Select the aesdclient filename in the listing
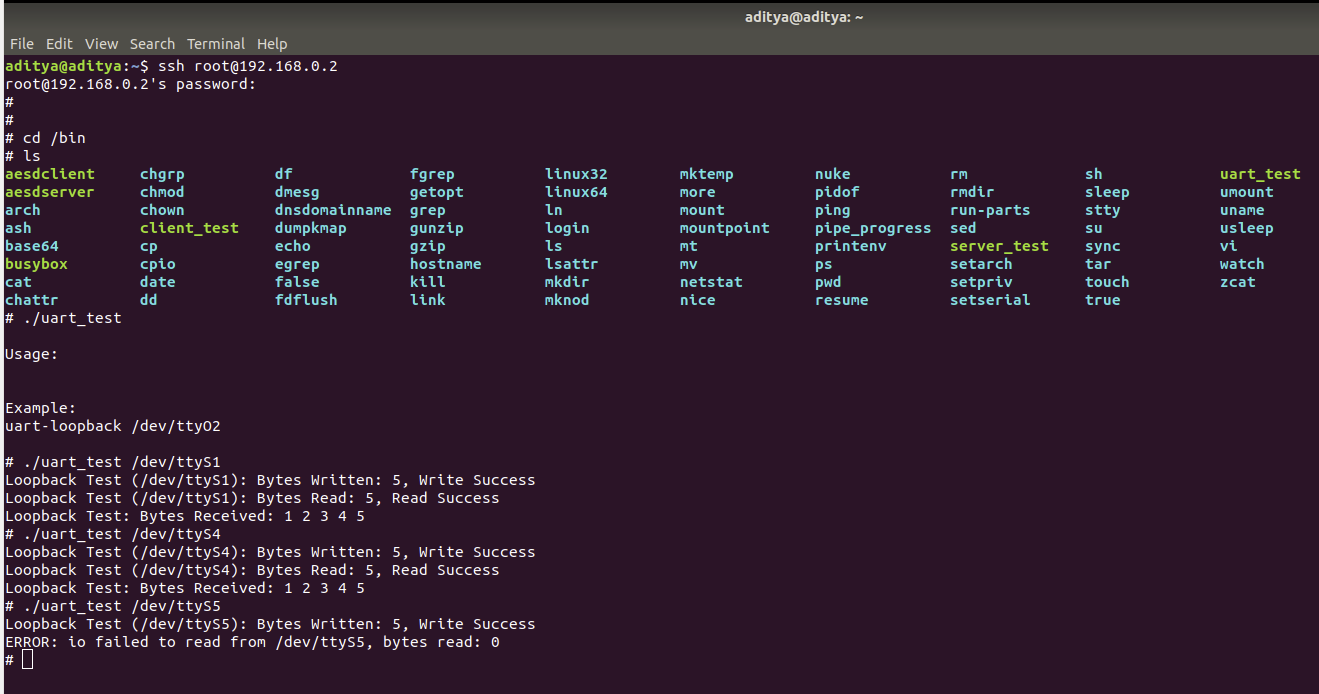 [x=49, y=173]
